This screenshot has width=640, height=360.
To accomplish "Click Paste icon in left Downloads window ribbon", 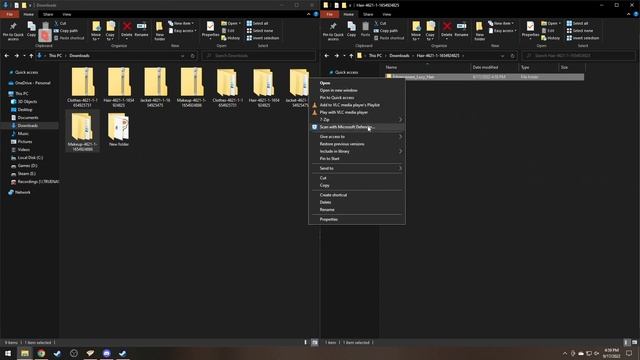I will pos(45,32).
